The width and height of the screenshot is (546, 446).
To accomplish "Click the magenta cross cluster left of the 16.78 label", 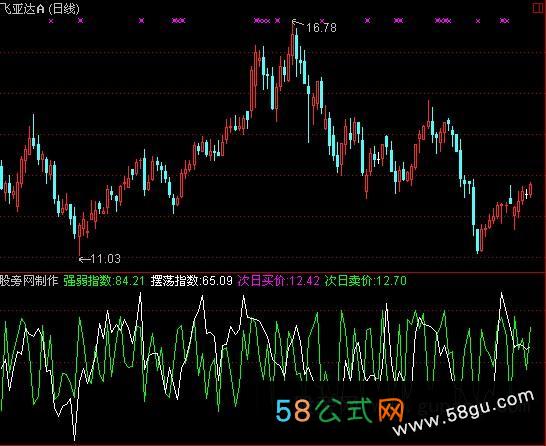I will pos(262,21).
